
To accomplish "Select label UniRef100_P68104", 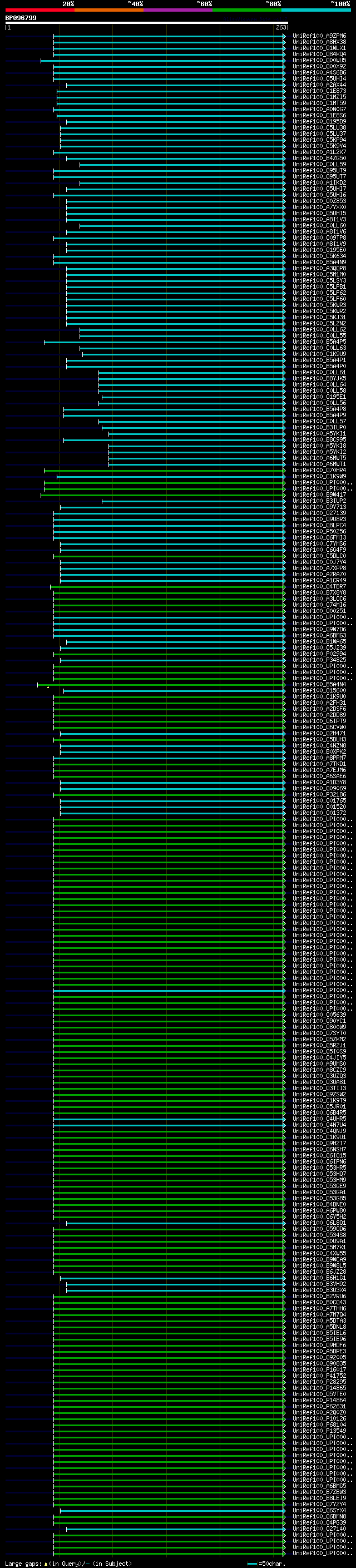I will click(319, 1424).
